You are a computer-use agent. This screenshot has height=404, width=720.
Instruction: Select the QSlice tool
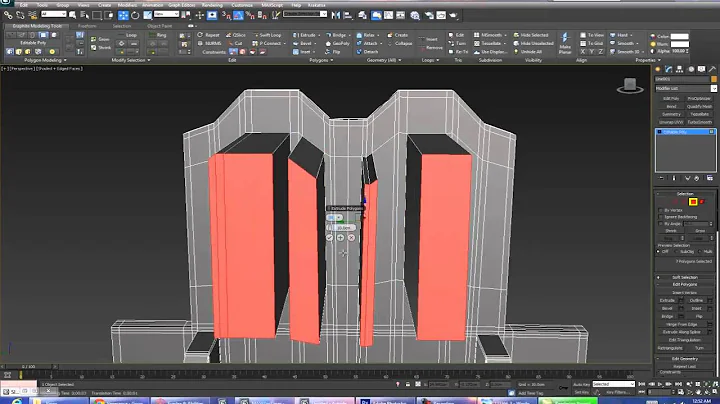point(236,35)
